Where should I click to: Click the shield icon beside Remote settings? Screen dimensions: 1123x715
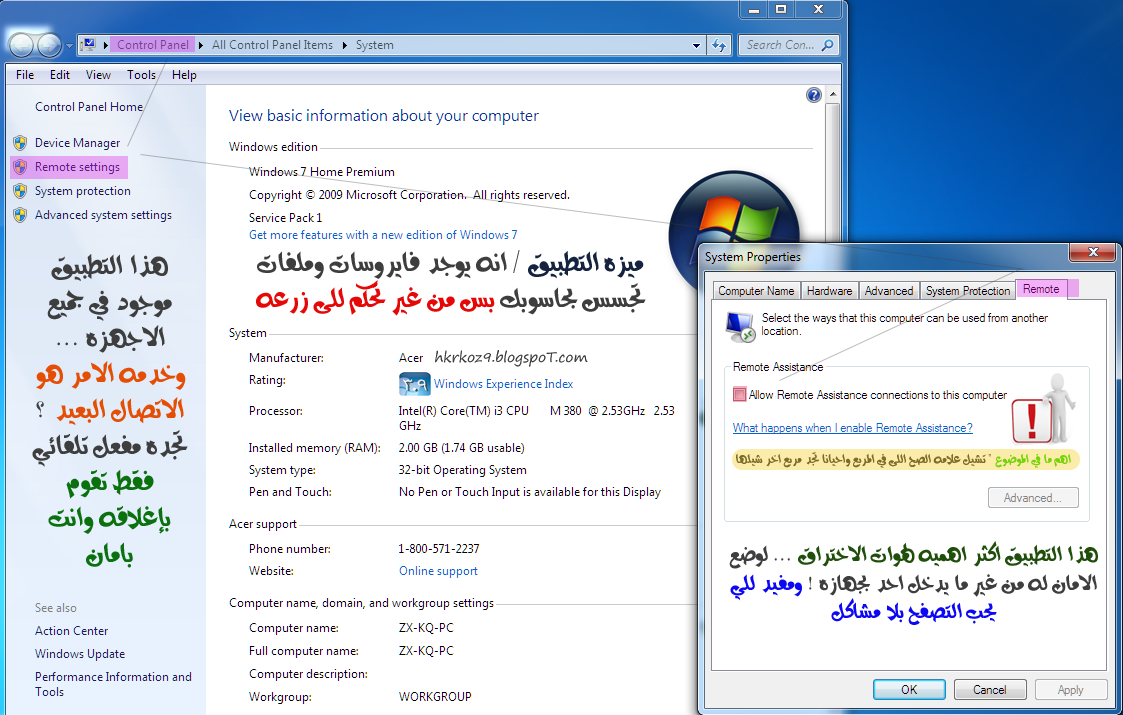tap(20, 167)
